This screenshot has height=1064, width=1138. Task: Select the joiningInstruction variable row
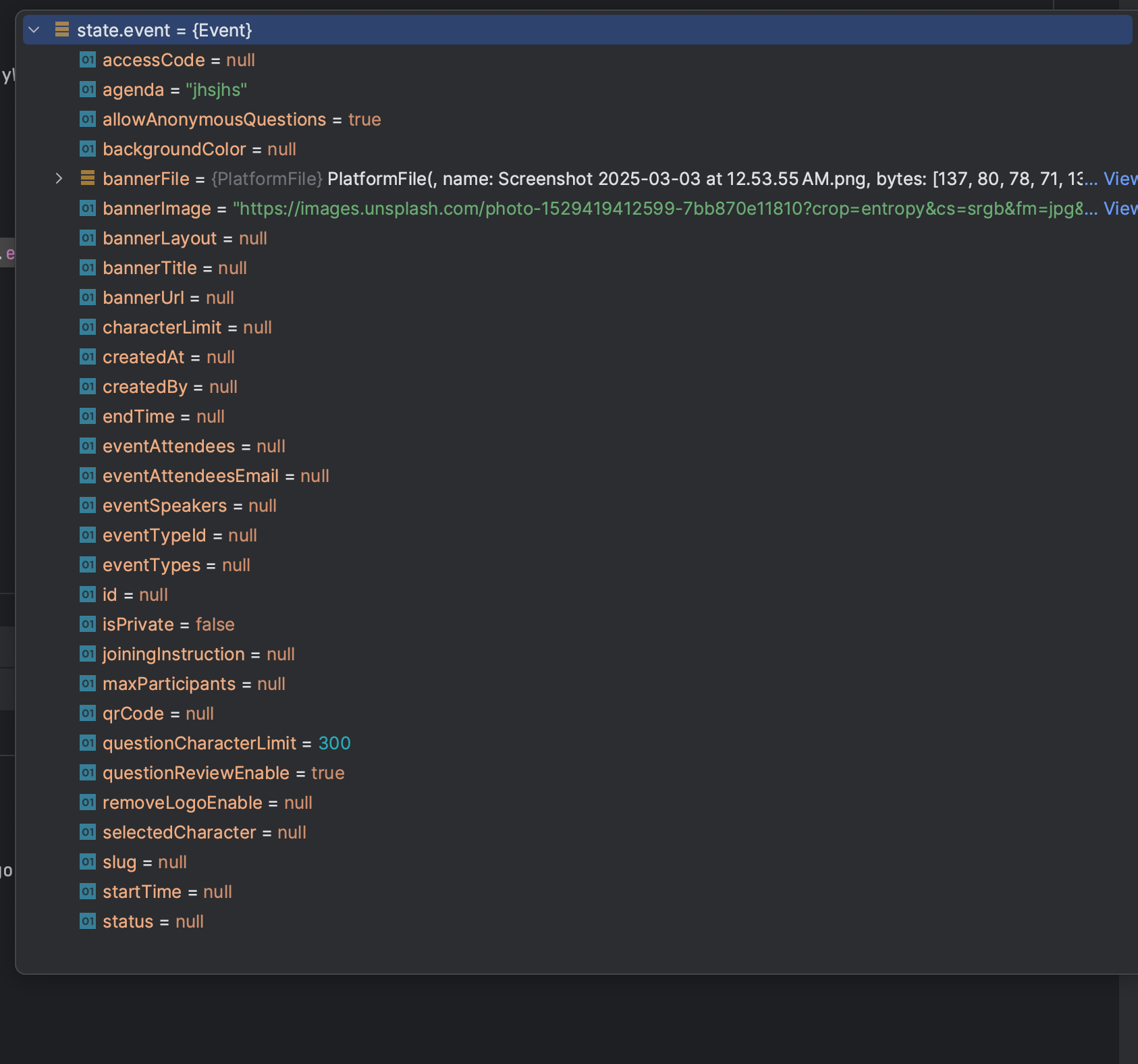[198, 654]
